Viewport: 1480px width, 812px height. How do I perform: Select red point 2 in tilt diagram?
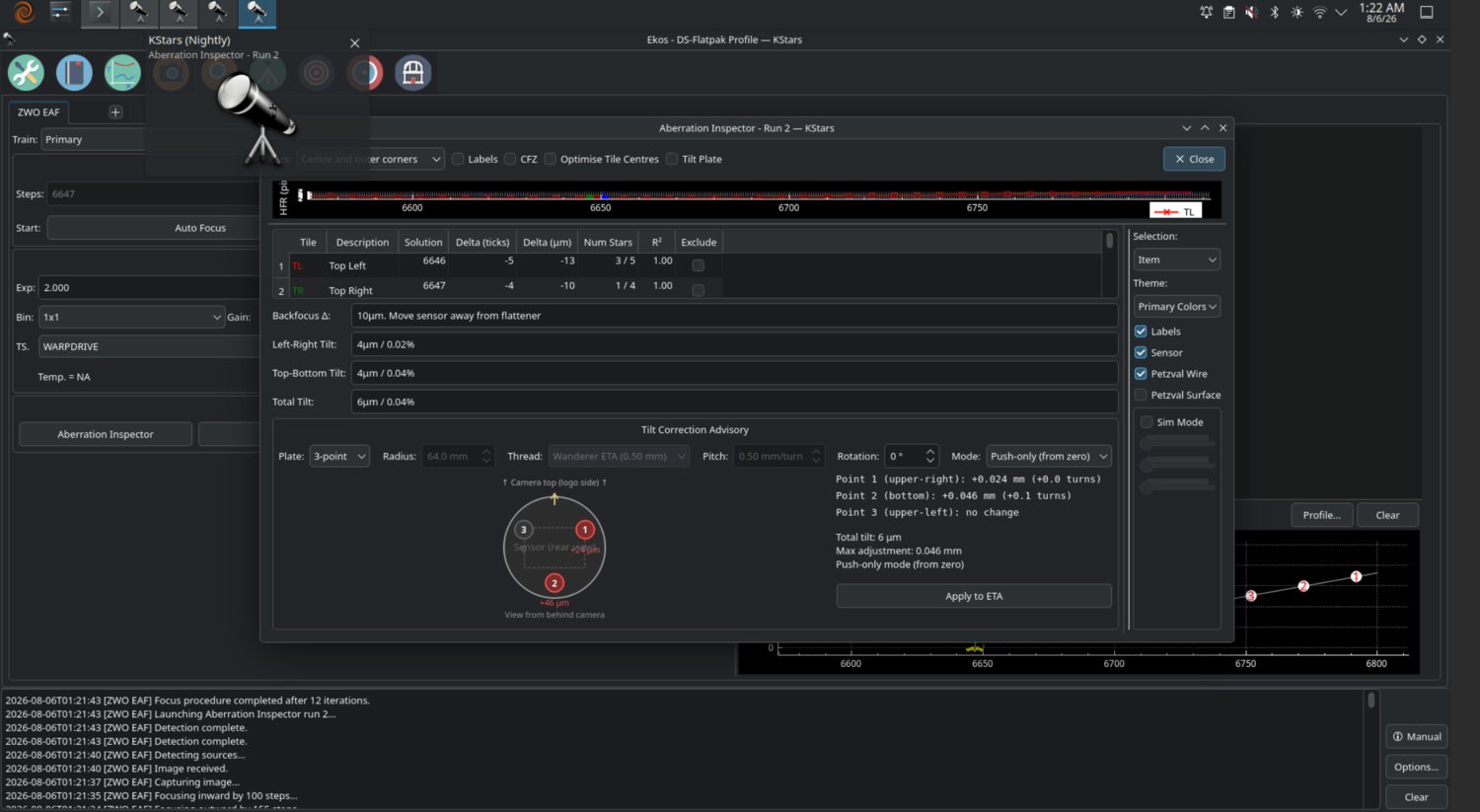coord(555,583)
